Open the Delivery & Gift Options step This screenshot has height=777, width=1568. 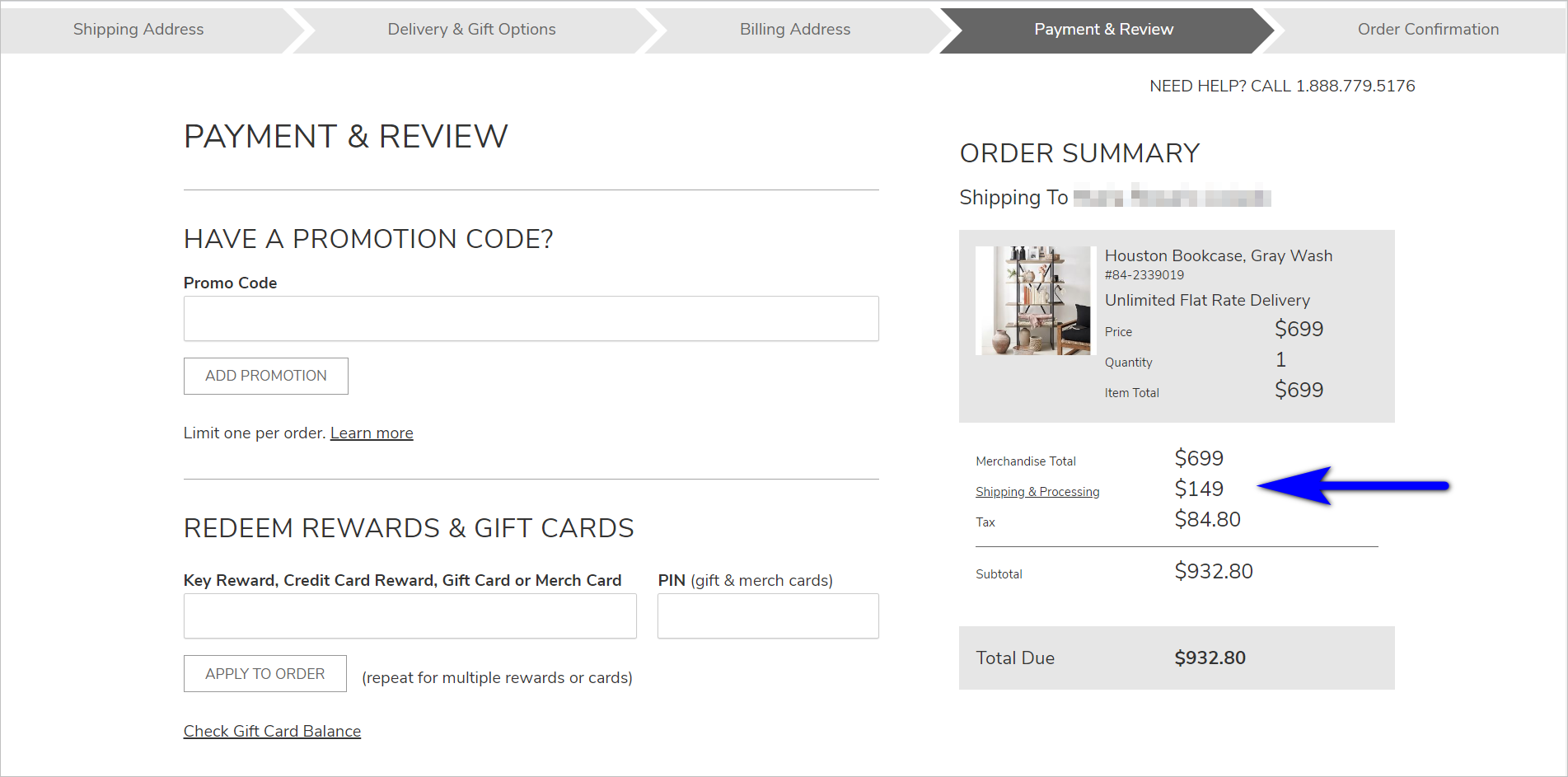[470, 29]
